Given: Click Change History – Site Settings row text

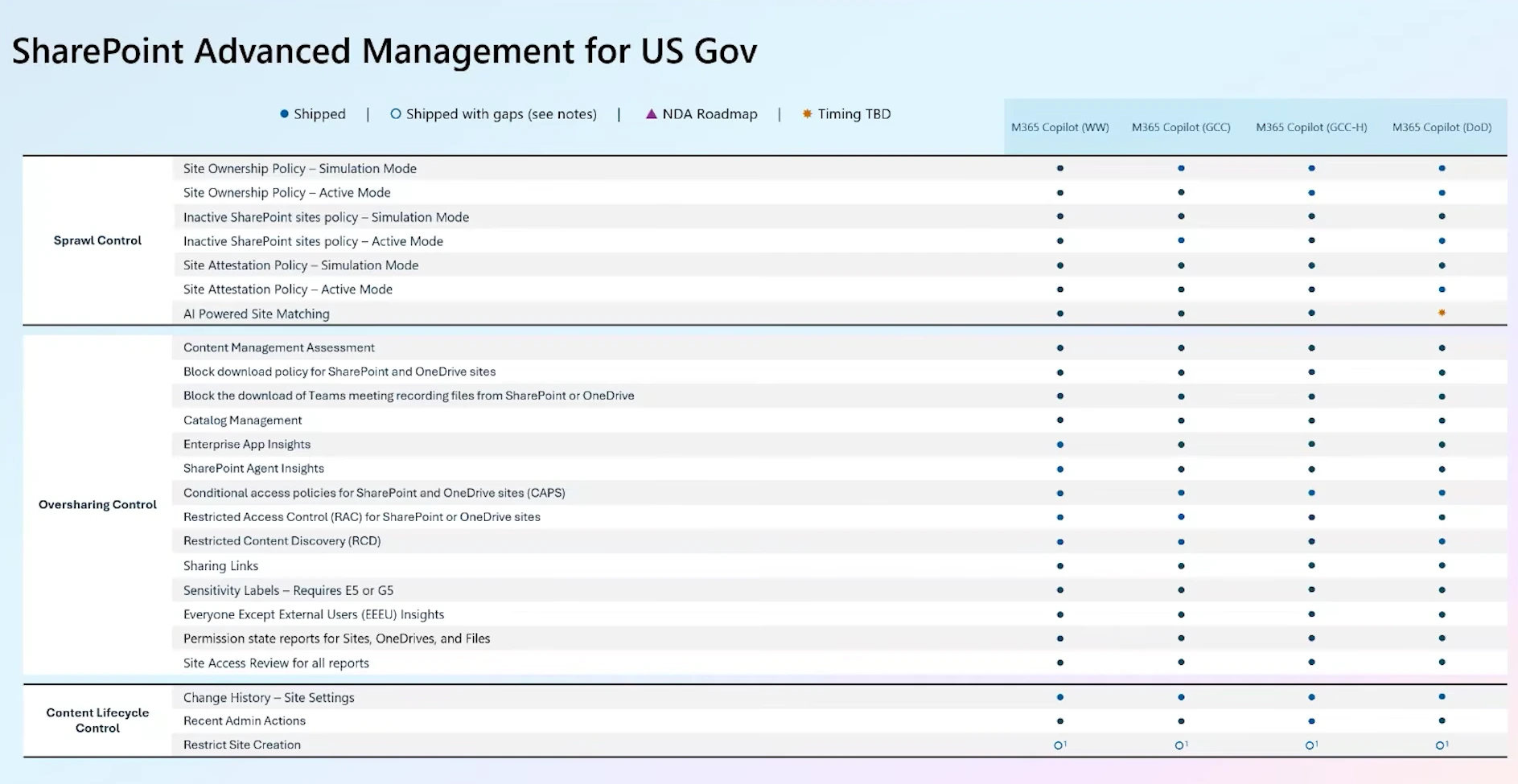Looking at the screenshot, I should point(269,697).
